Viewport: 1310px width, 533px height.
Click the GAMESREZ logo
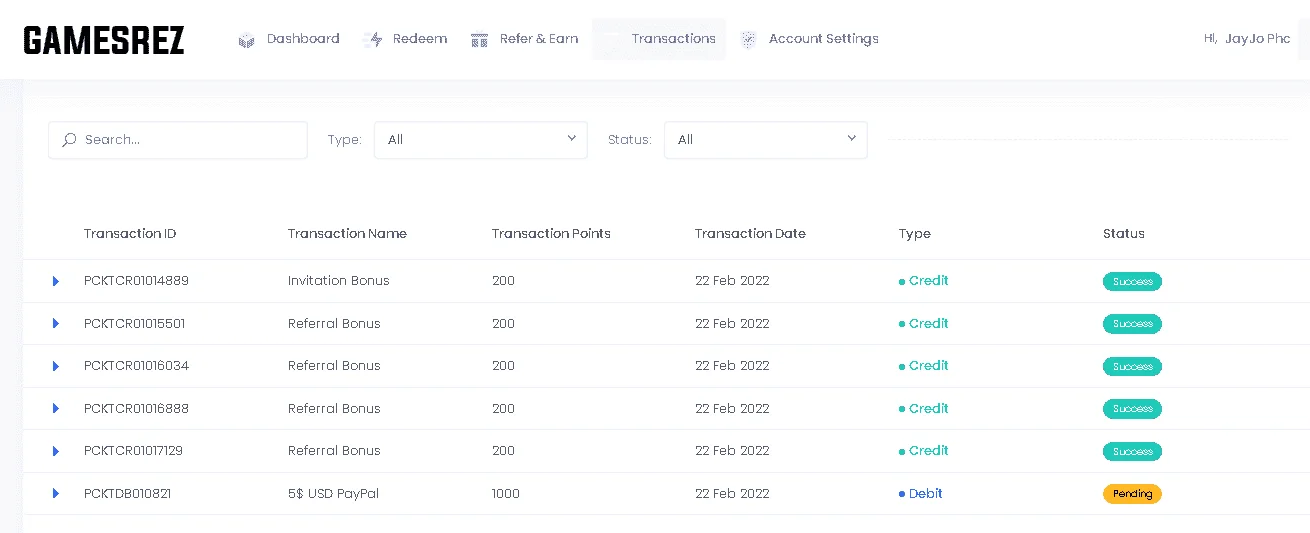104,40
